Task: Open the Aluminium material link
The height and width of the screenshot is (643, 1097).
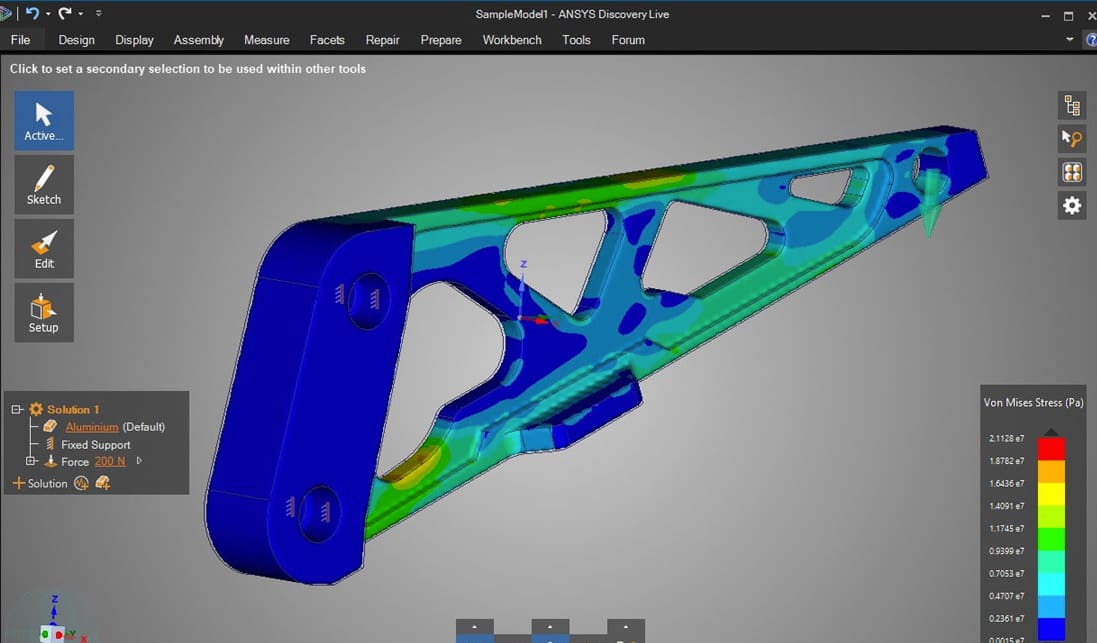Action: (x=92, y=427)
